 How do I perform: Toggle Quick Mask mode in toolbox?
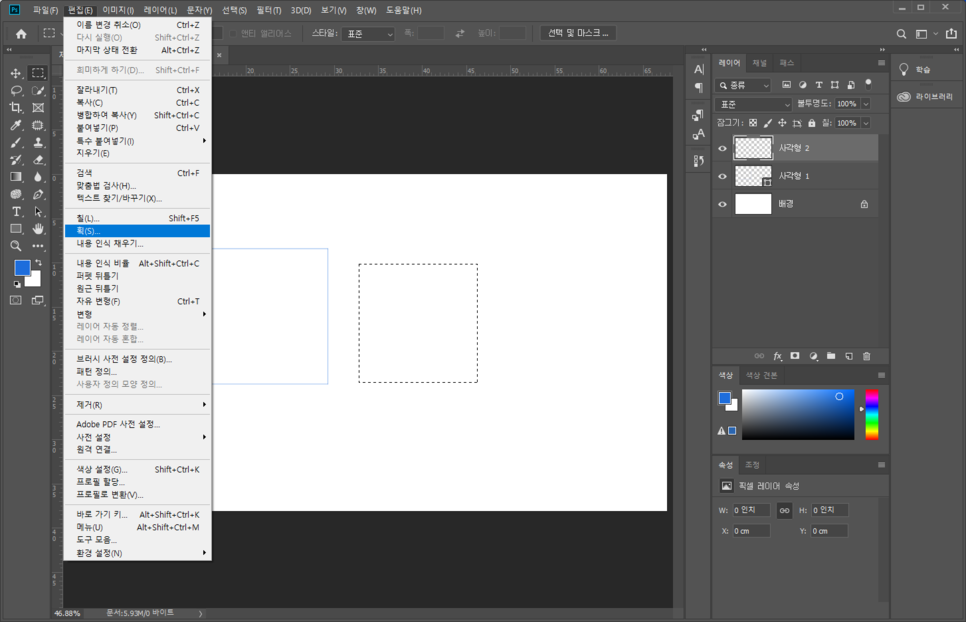(x=16, y=300)
